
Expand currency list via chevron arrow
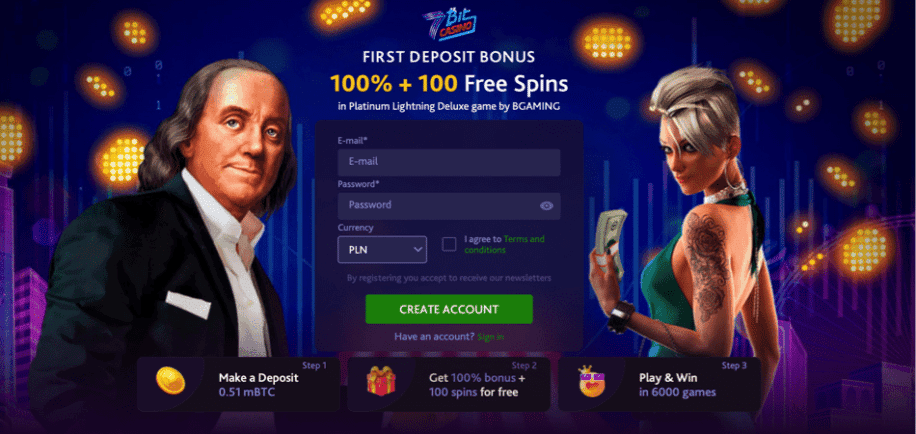417,249
